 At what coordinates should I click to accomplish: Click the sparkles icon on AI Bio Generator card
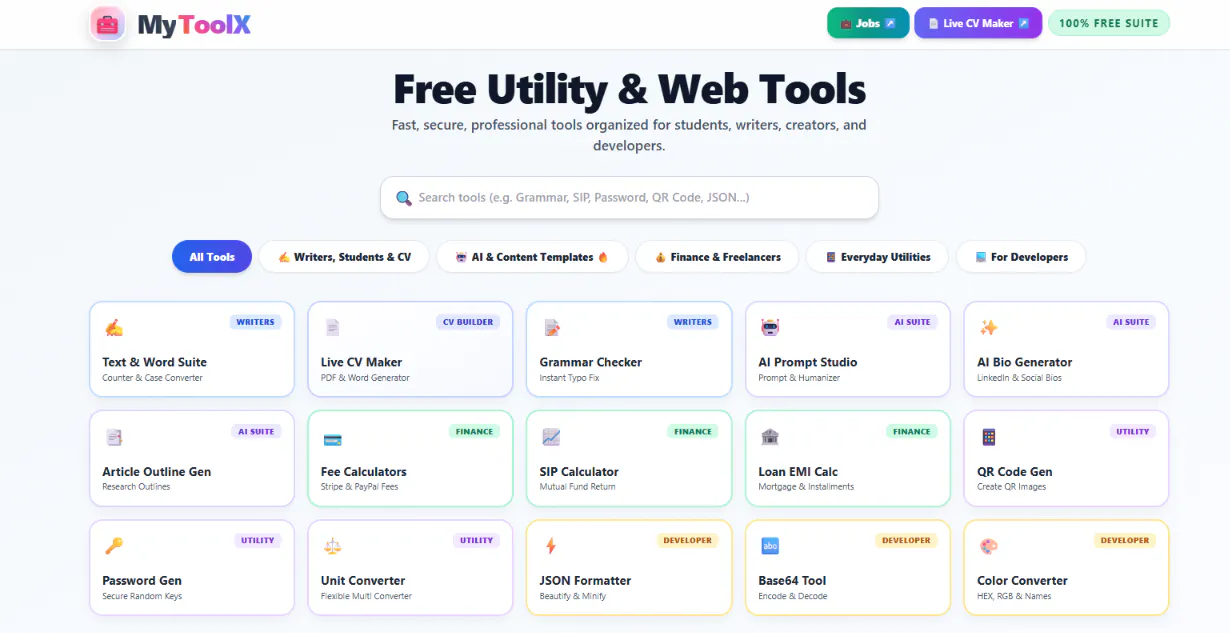(x=988, y=327)
